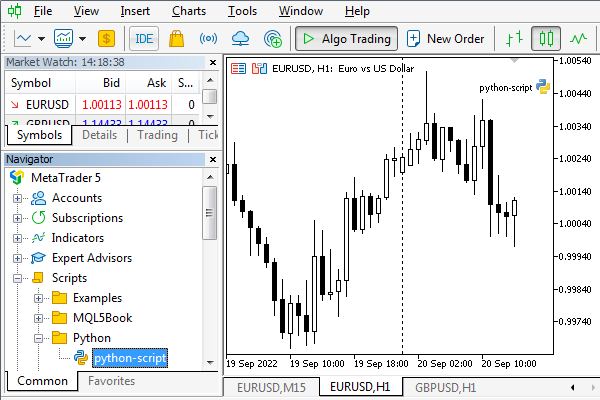
Task: Switch to Symbols tab in Market Watch
Action: 39,135
